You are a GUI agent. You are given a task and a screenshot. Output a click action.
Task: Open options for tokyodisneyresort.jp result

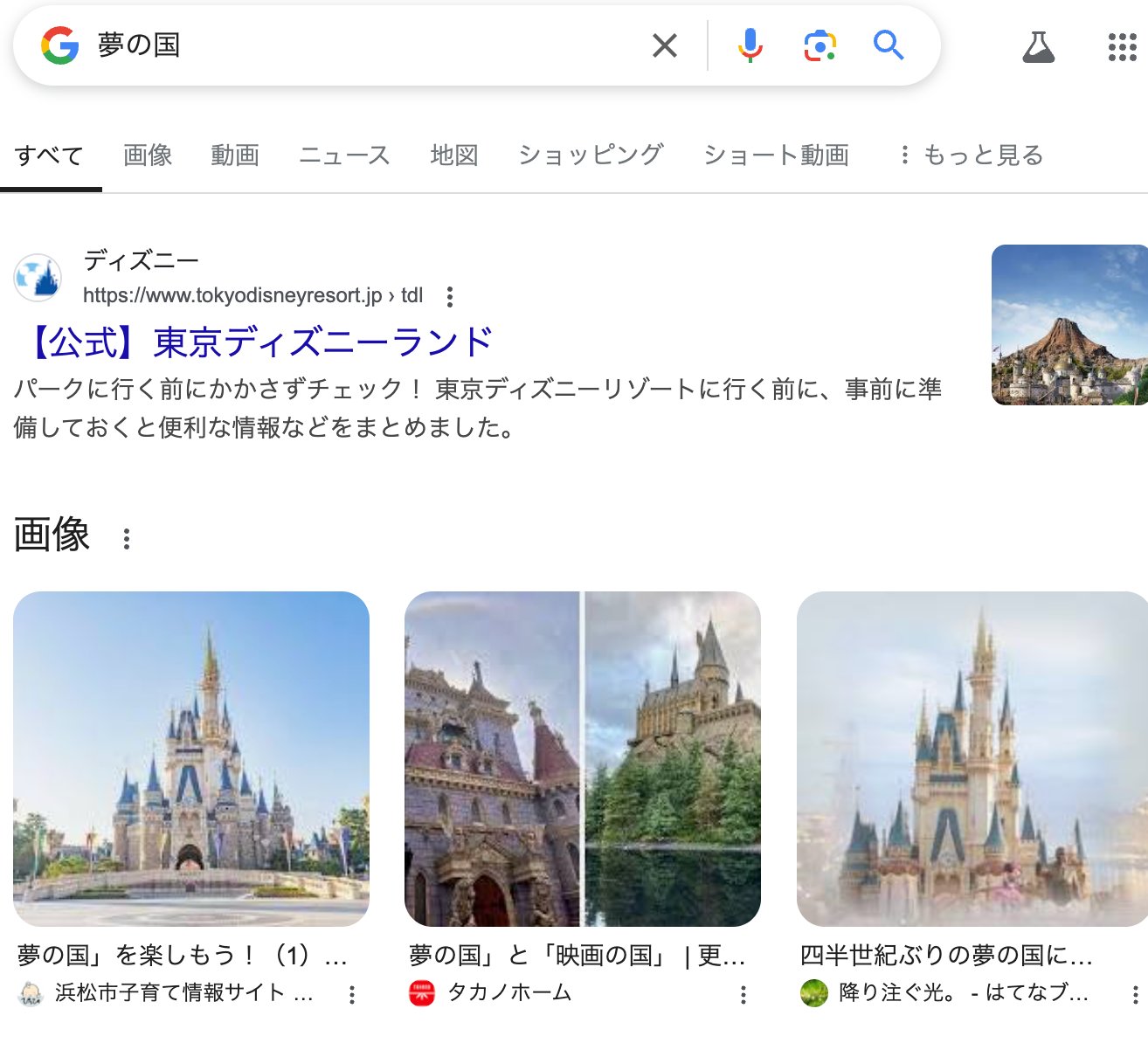coord(450,296)
